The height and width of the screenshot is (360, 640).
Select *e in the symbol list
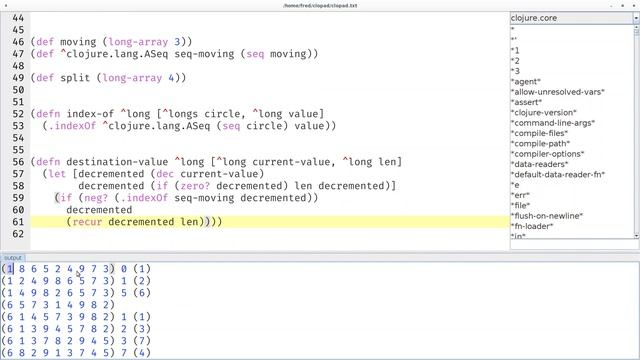[x=515, y=185]
